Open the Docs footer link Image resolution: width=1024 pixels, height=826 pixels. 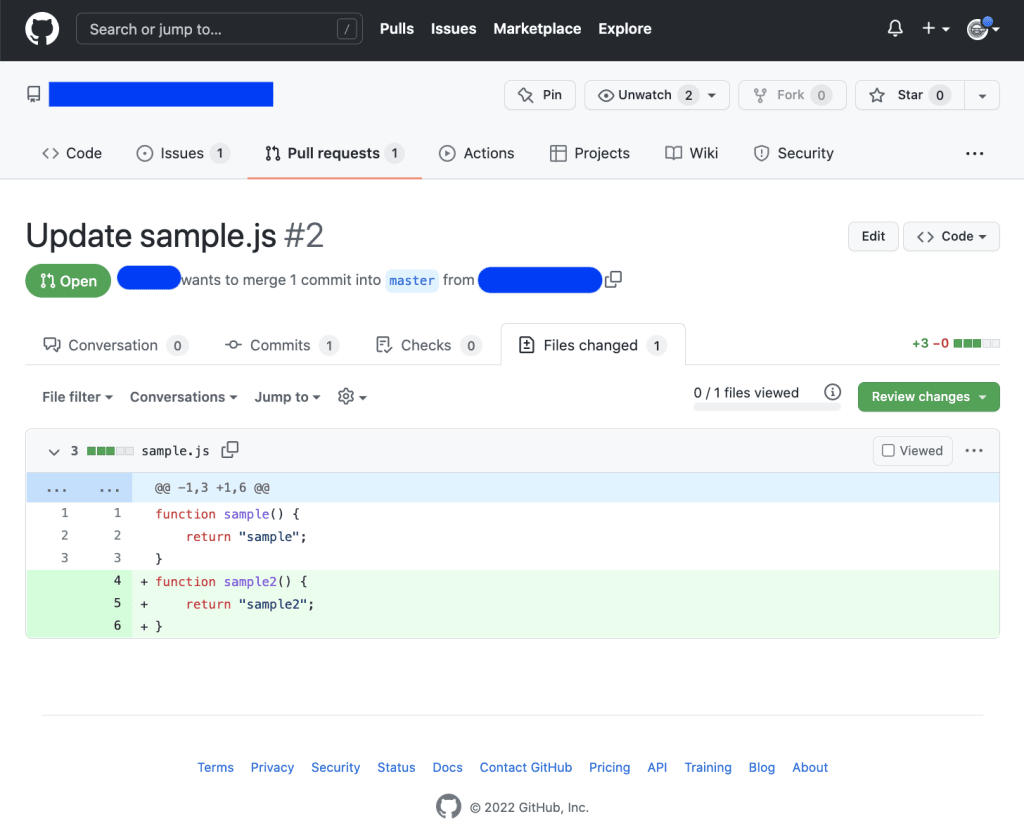tap(447, 767)
